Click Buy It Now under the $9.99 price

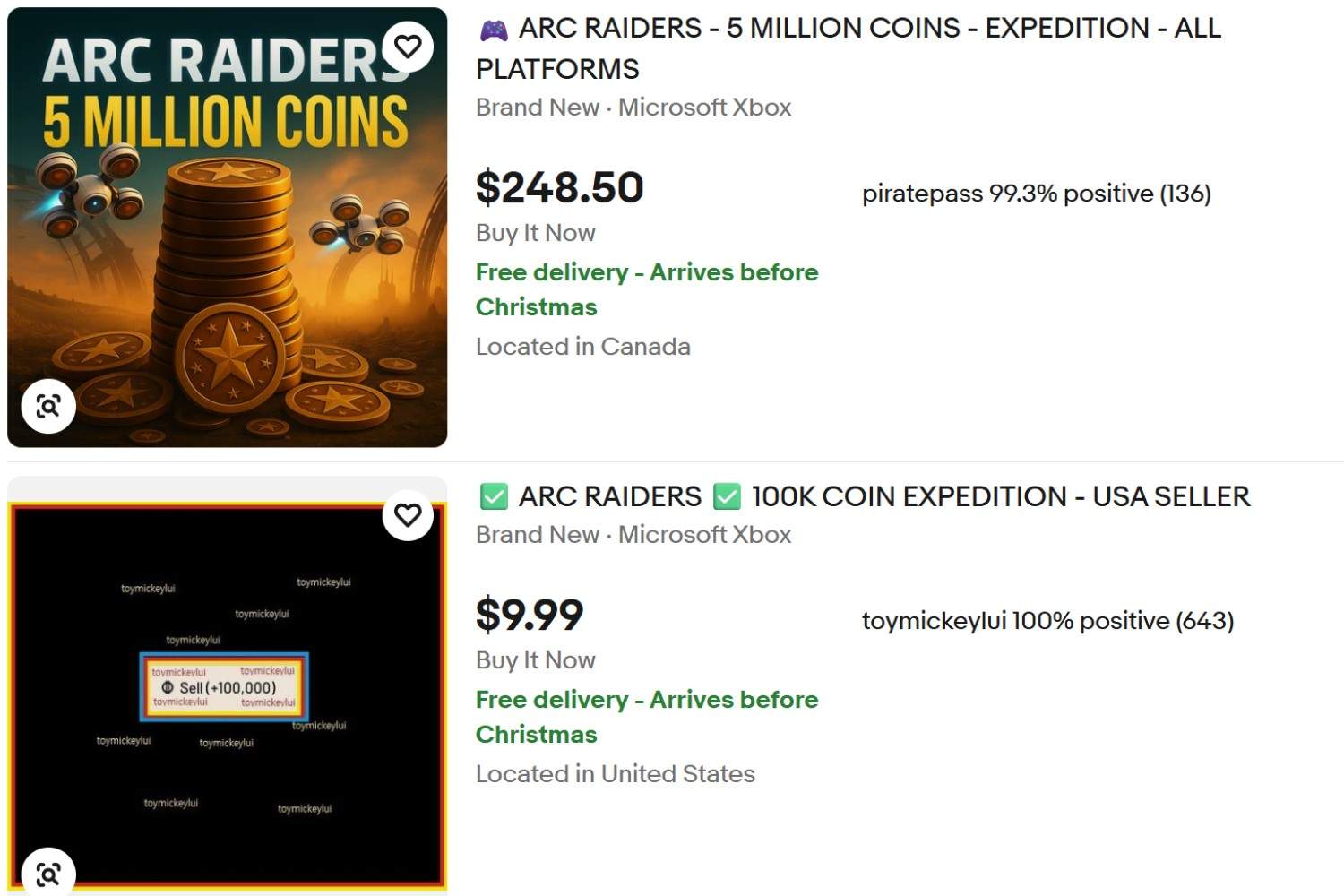tap(534, 660)
